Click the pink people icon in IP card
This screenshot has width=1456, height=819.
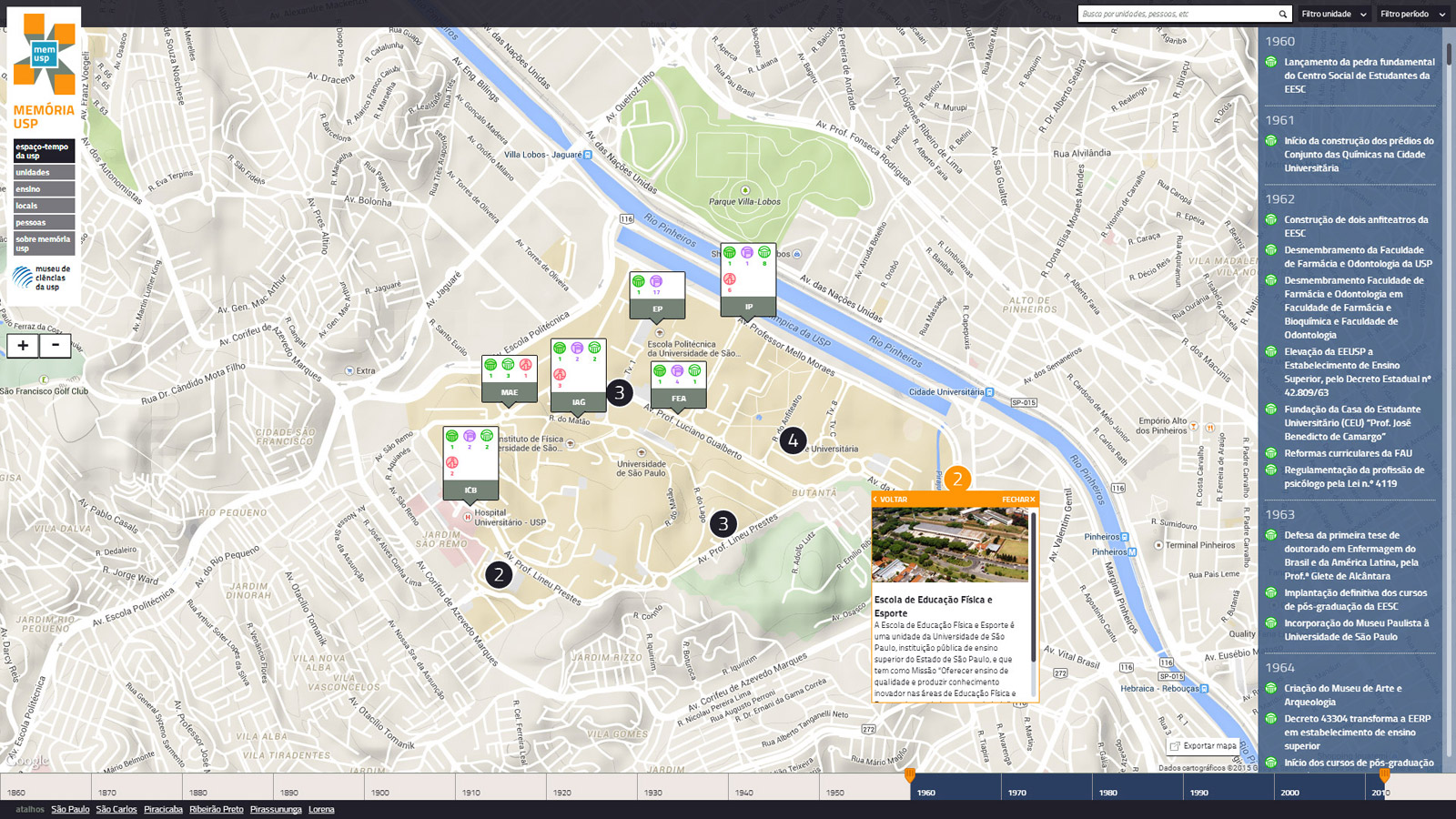[729, 279]
